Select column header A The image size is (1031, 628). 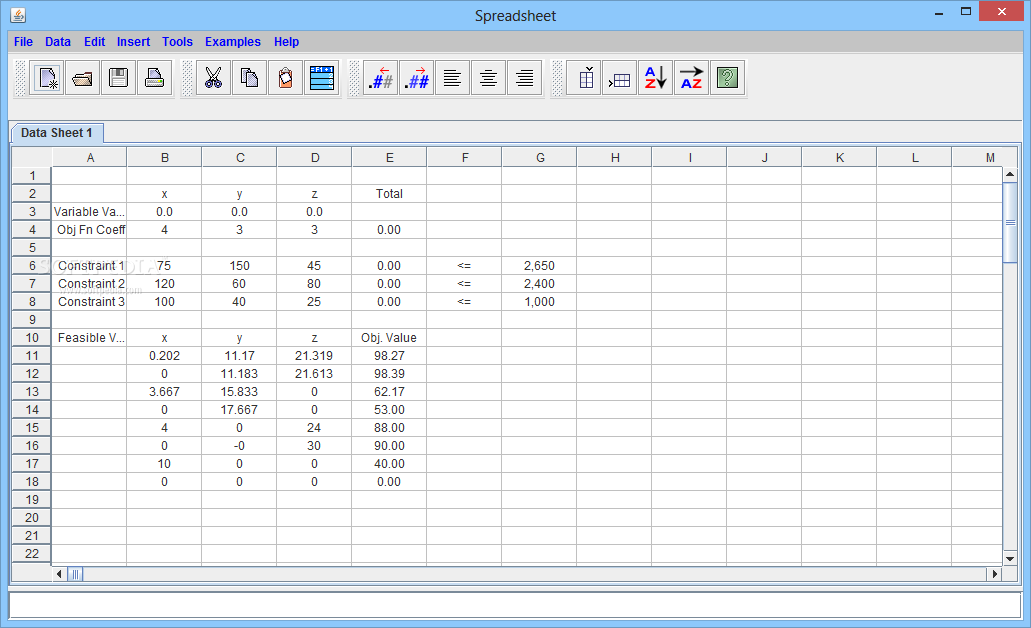pyautogui.click(x=89, y=158)
